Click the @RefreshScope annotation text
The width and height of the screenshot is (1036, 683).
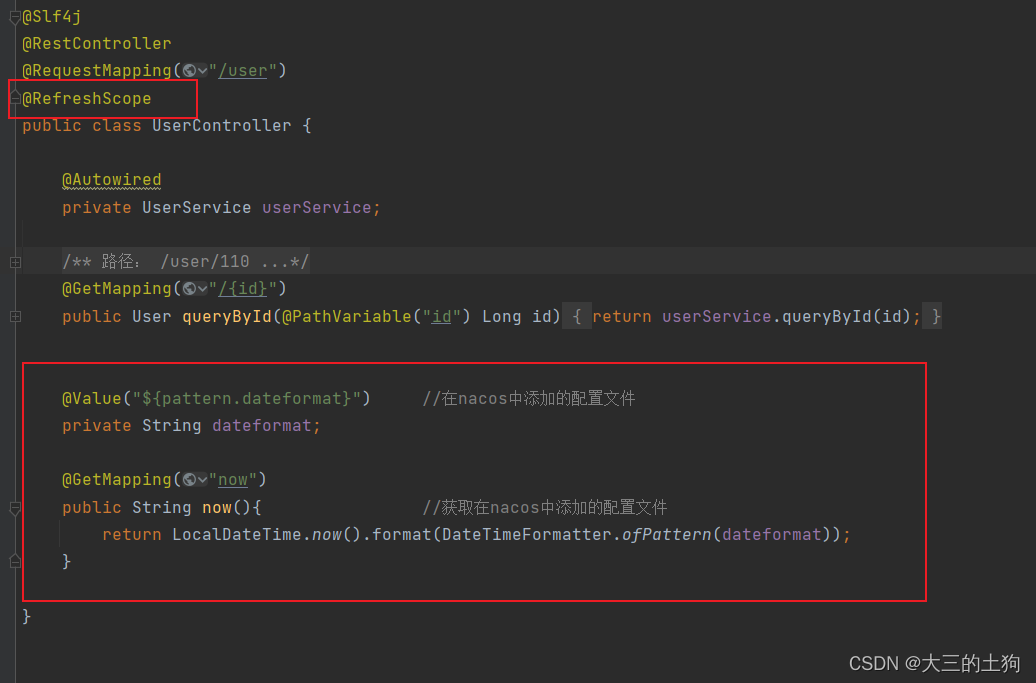[87, 98]
